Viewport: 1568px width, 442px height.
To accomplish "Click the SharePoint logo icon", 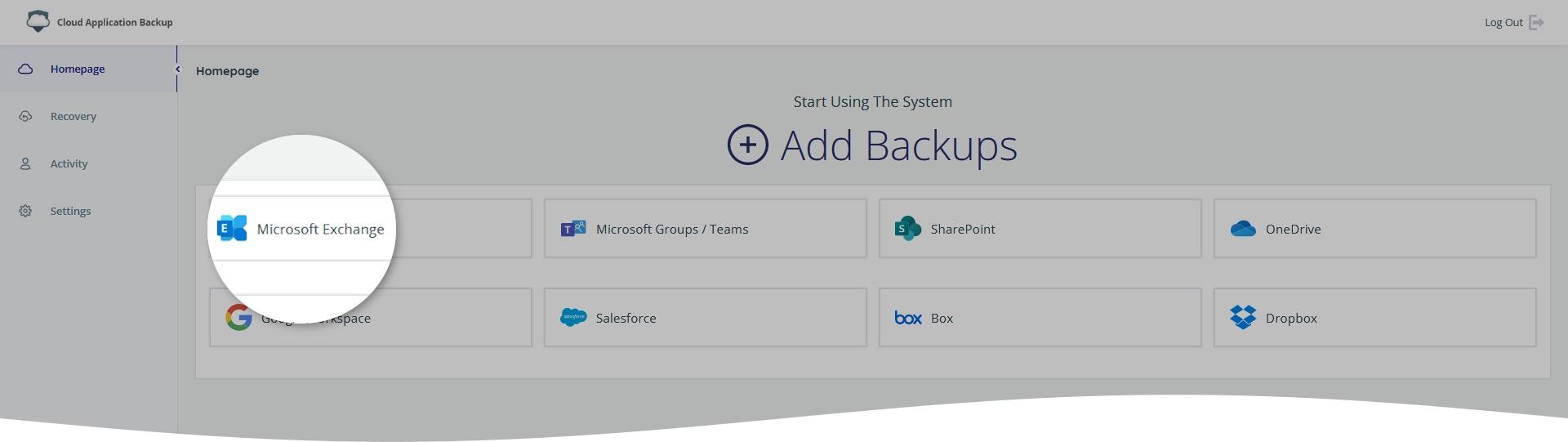I will click(907, 229).
